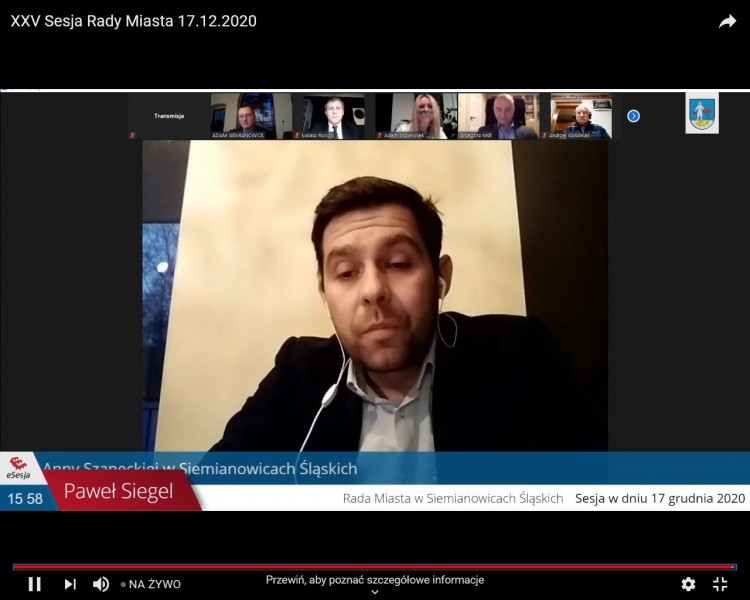Select the Łukasz participant thumbnail
The width and height of the screenshot is (750, 600).
(333, 116)
